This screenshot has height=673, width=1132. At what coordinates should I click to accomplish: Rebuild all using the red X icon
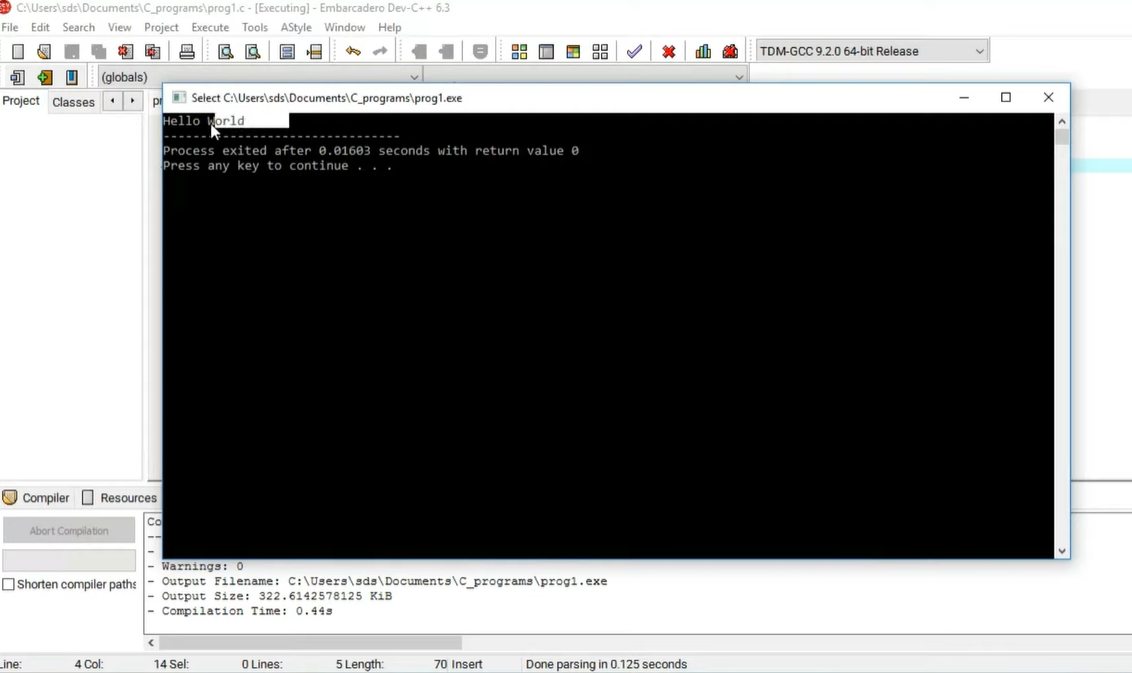click(668, 51)
